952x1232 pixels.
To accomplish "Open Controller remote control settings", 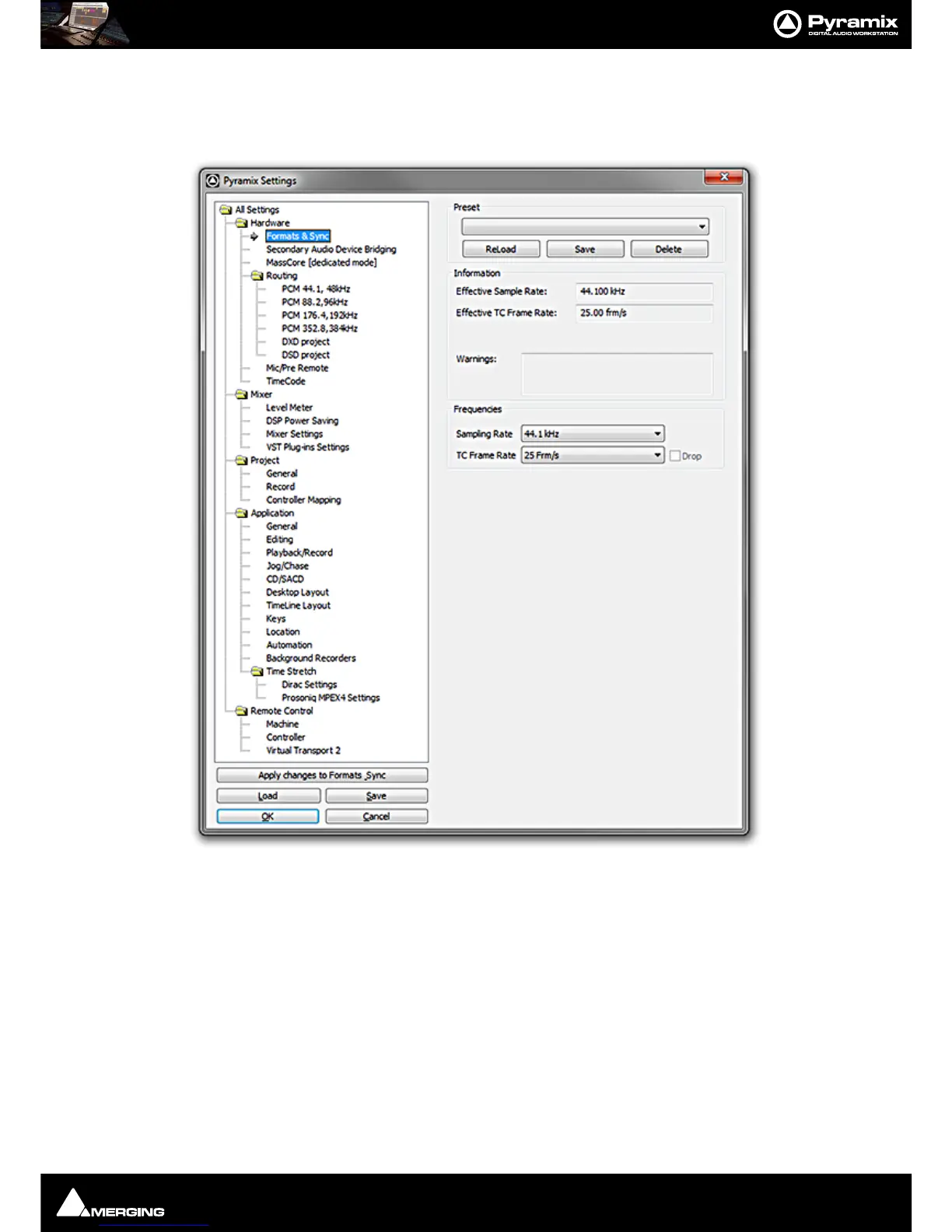I will 285,738.
